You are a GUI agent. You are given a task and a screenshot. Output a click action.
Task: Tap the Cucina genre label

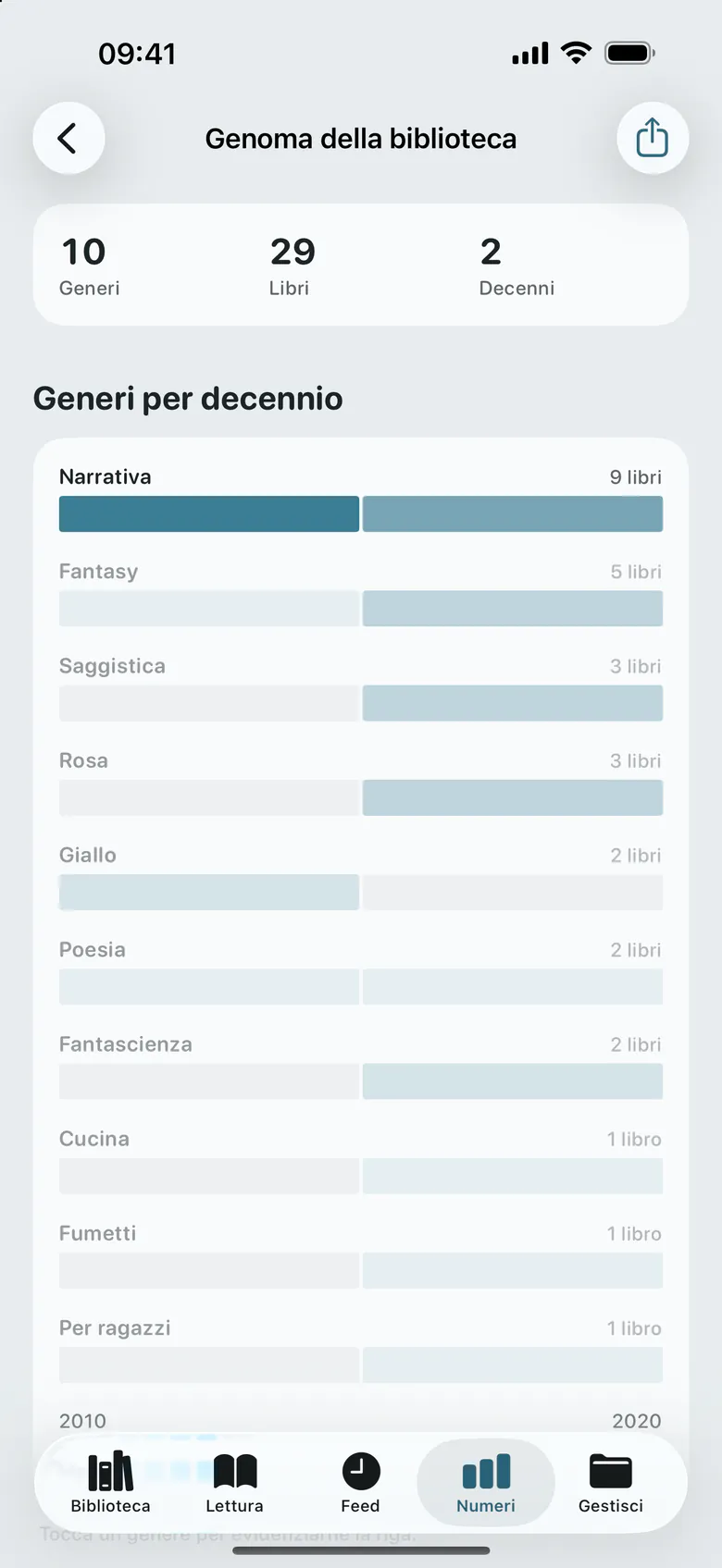pos(94,1139)
